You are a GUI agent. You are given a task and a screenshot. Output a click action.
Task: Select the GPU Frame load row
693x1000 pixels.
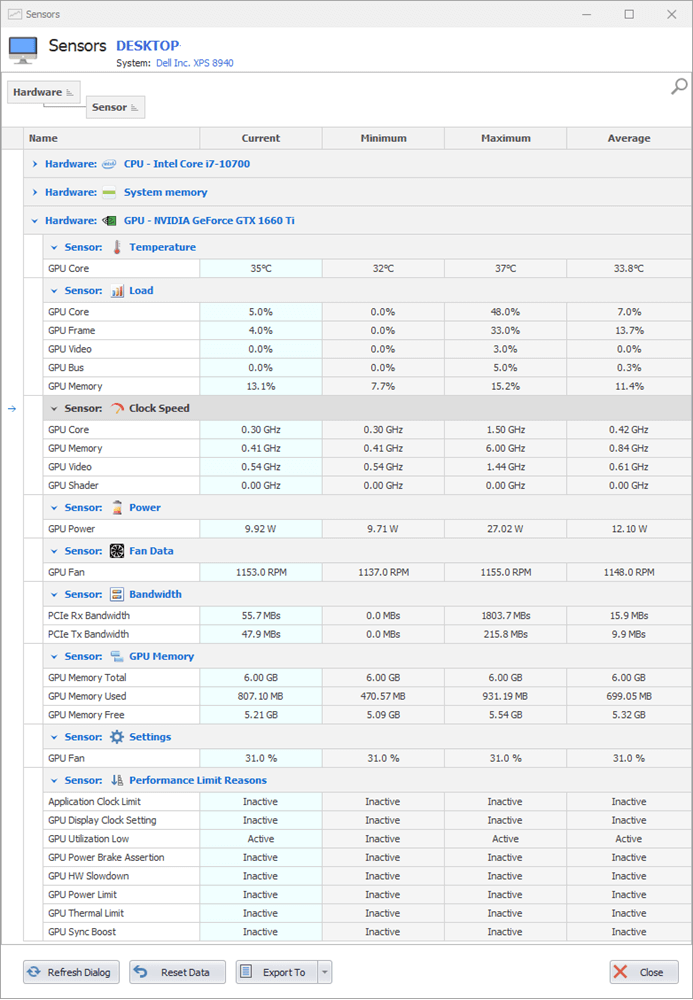click(367, 330)
